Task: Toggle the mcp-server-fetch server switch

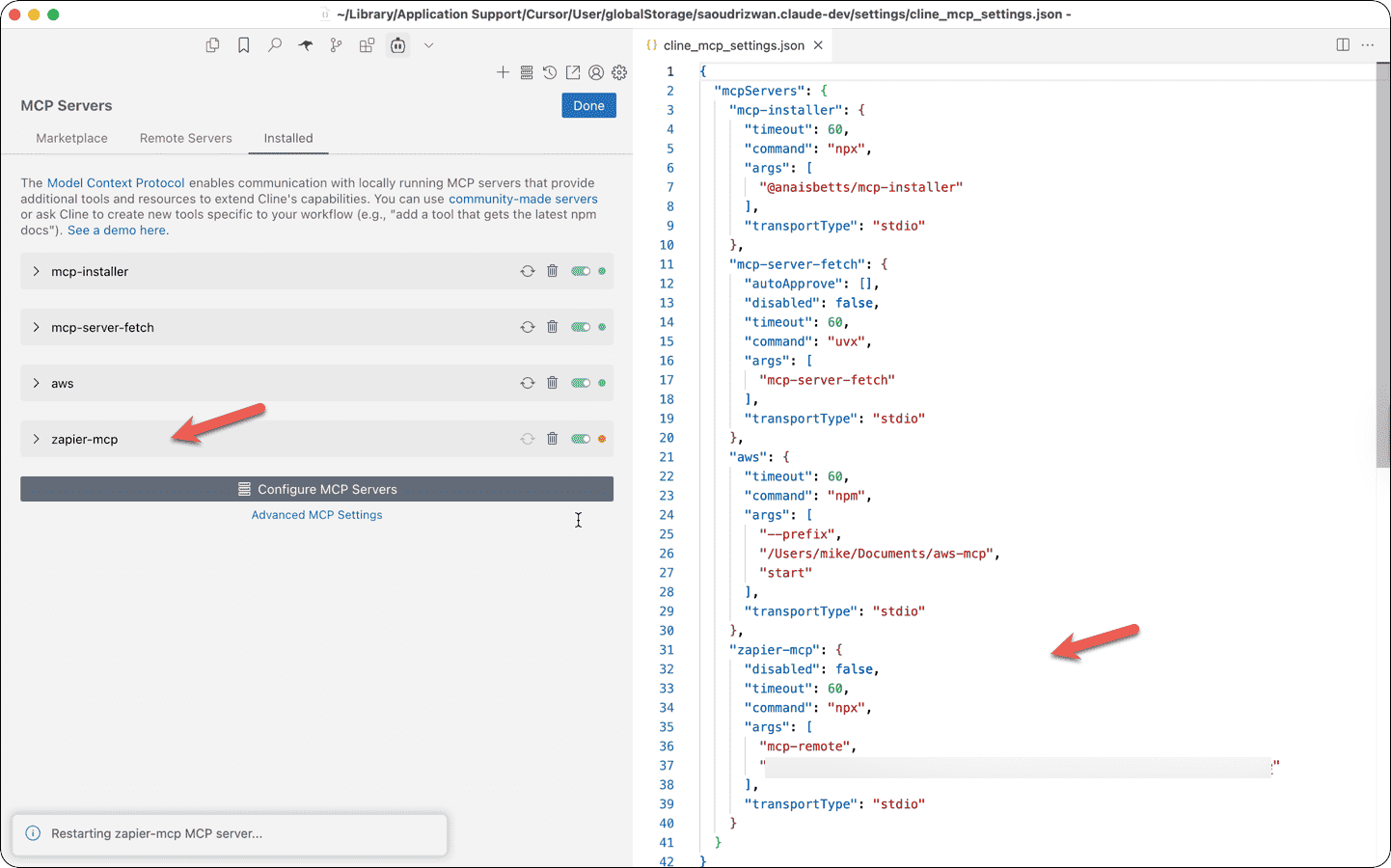Action: tap(581, 327)
